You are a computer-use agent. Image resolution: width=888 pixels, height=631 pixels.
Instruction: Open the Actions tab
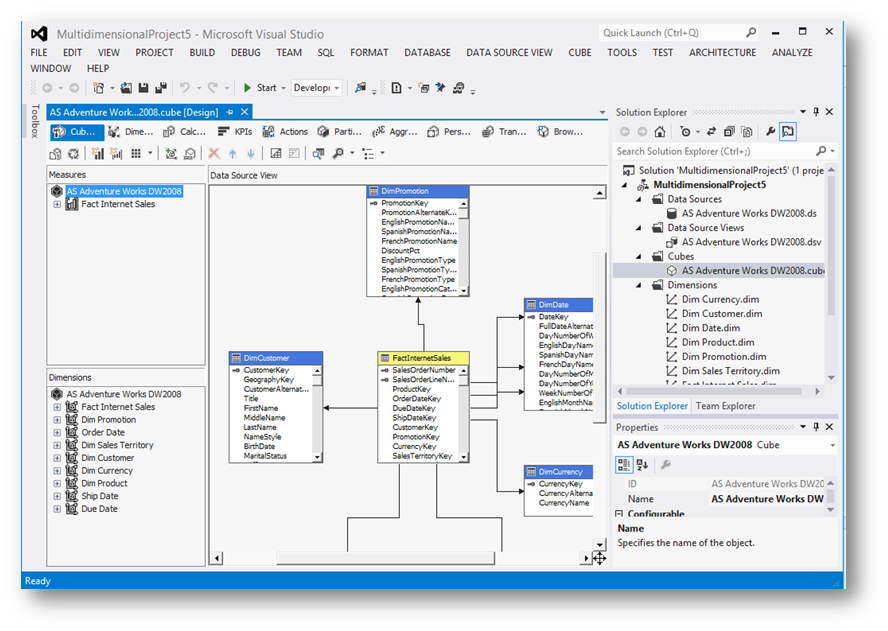point(285,132)
